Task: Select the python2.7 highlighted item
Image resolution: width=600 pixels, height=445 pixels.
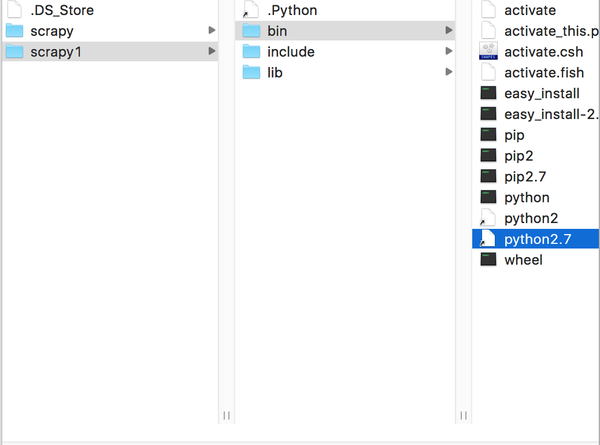Action: point(537,239)
